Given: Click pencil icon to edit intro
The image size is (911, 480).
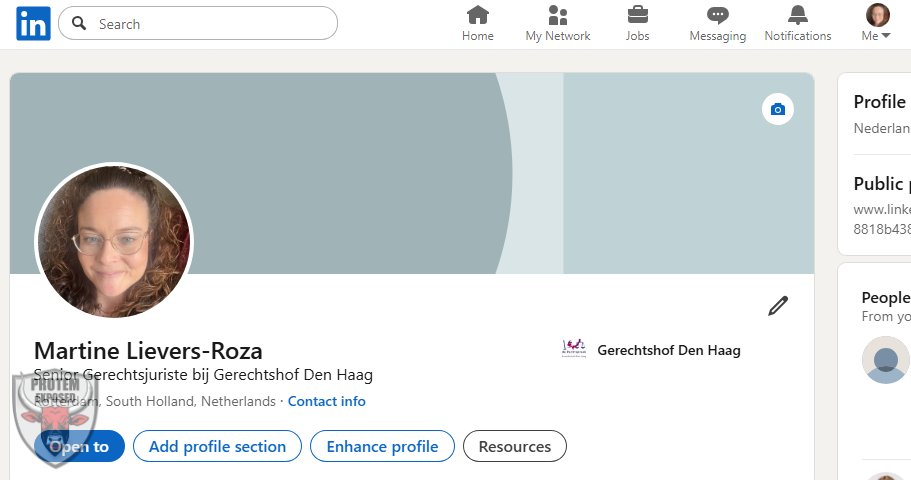Looking at the screenshot, I should click(x=778, y=306).
